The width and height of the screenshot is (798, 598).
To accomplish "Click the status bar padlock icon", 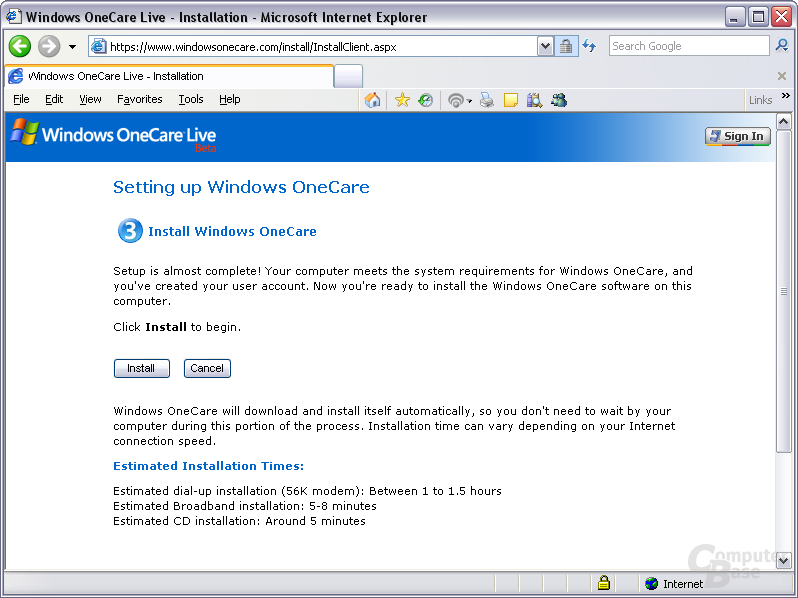I will pos(604,582).
